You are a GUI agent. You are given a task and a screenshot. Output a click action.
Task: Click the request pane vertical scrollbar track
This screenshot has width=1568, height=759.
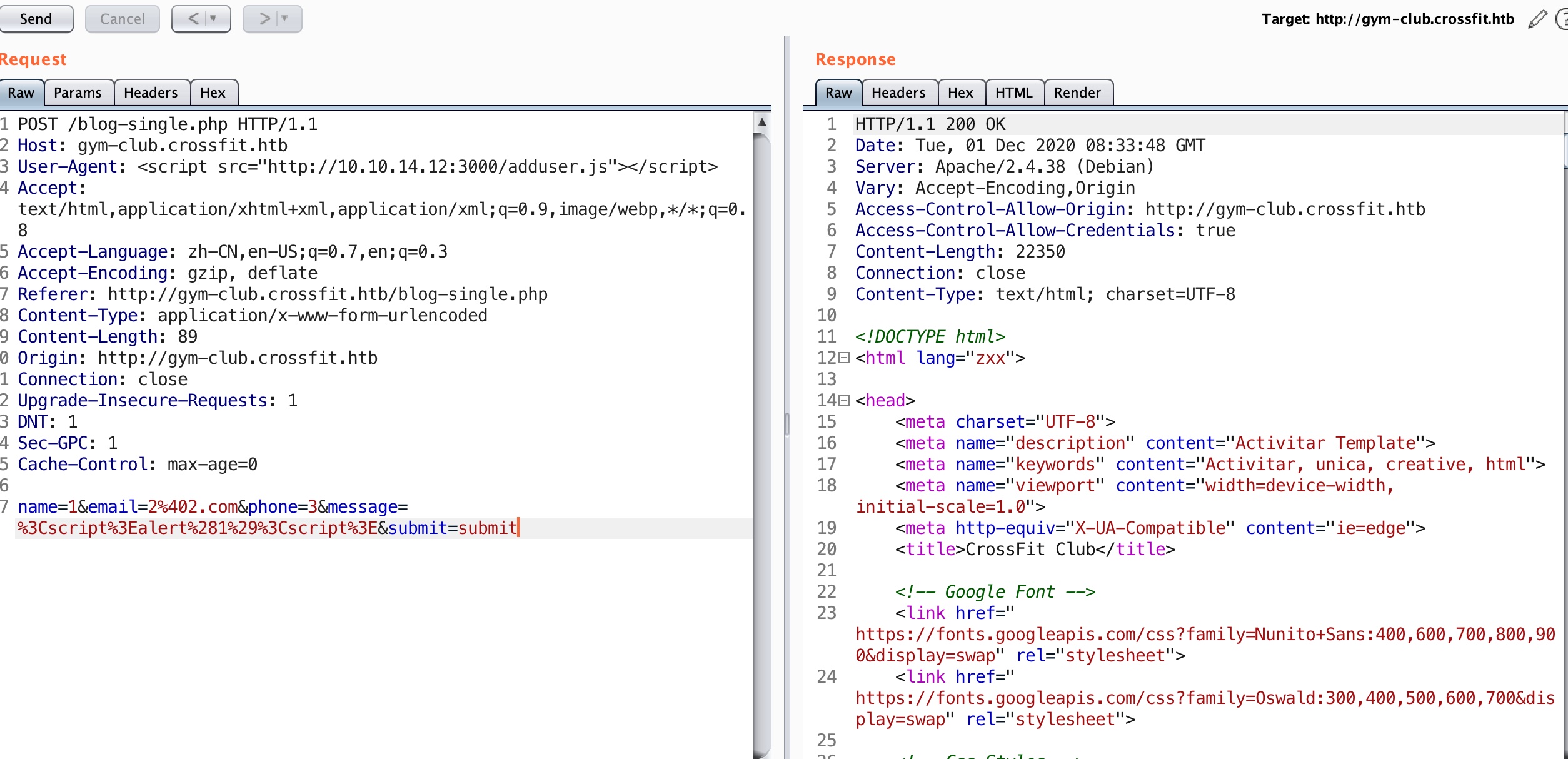coord(761,438)
